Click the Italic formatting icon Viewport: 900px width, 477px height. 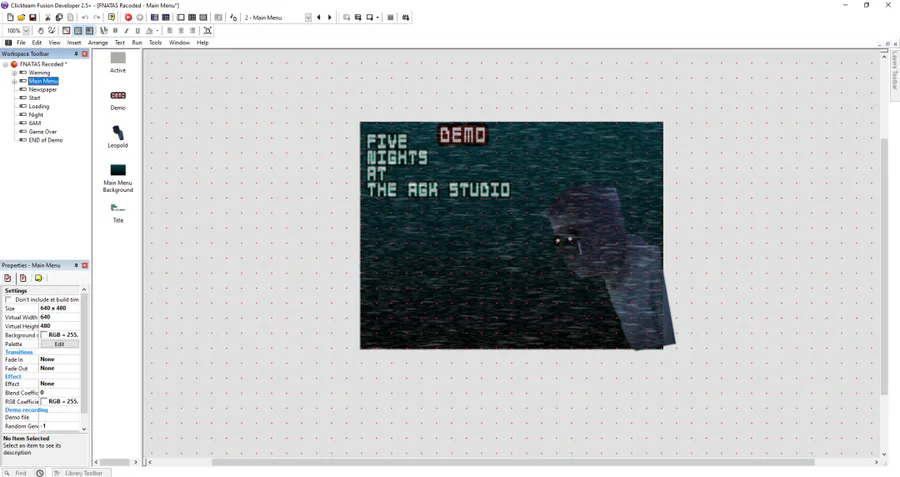[126, 30]
